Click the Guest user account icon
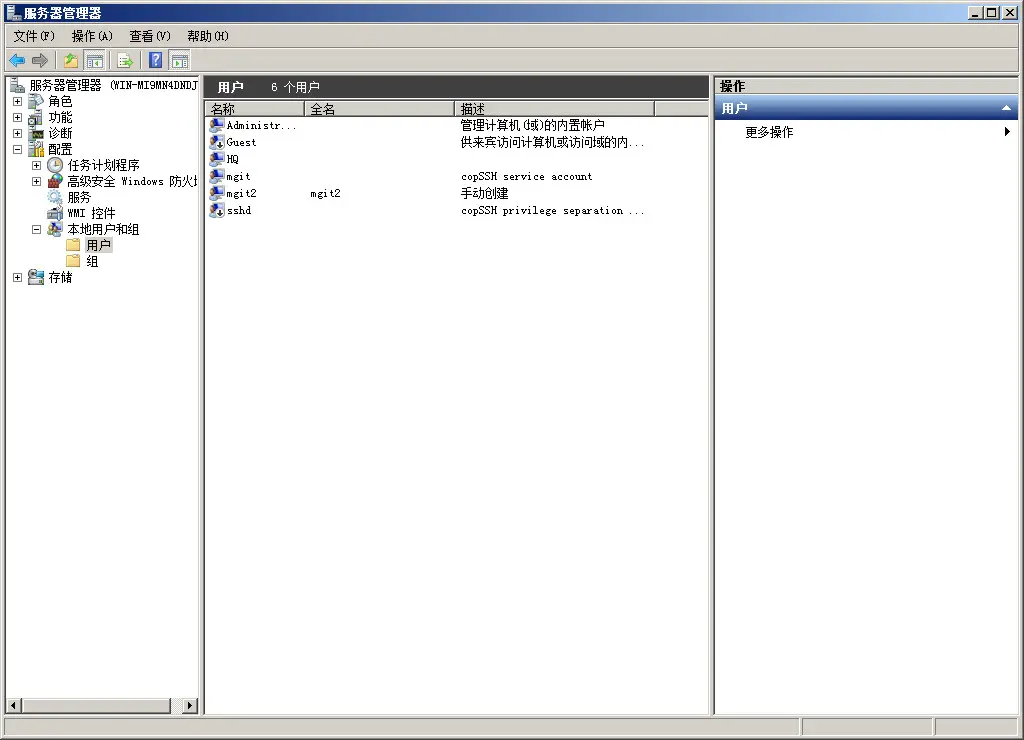 [x=217, y=142]
